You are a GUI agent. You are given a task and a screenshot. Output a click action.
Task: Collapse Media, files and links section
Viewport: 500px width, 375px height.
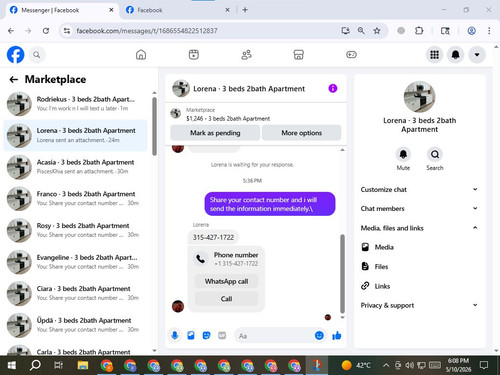(x=419, y=228)
